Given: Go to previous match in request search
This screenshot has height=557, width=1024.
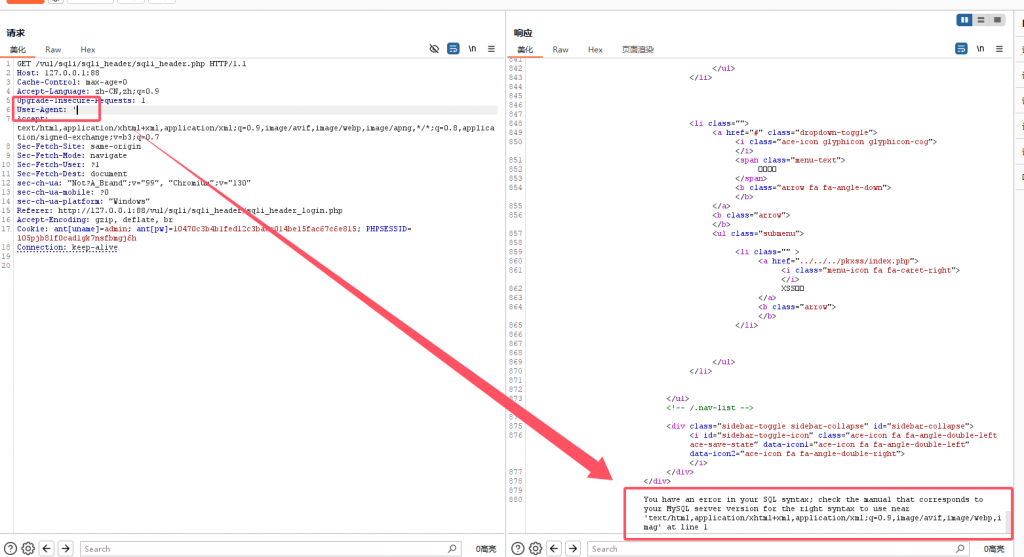Looking at the screenshot, I should coord(46,549).
